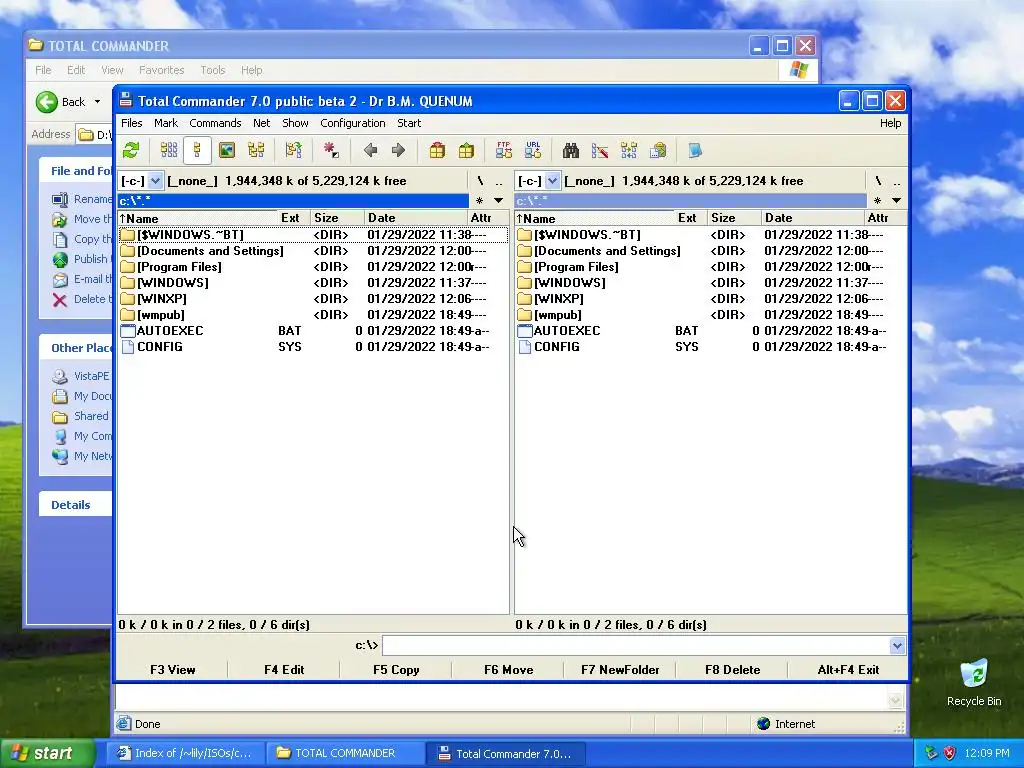This screenshot has width=1024, height=768.
Task: Click the Alt+F4 Exit button
Action: tap(848, 669)
